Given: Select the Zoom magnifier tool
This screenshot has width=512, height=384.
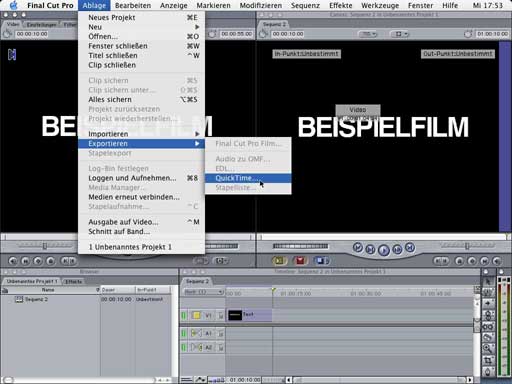Looking at the screenshot, I should (x=488, y=349).
